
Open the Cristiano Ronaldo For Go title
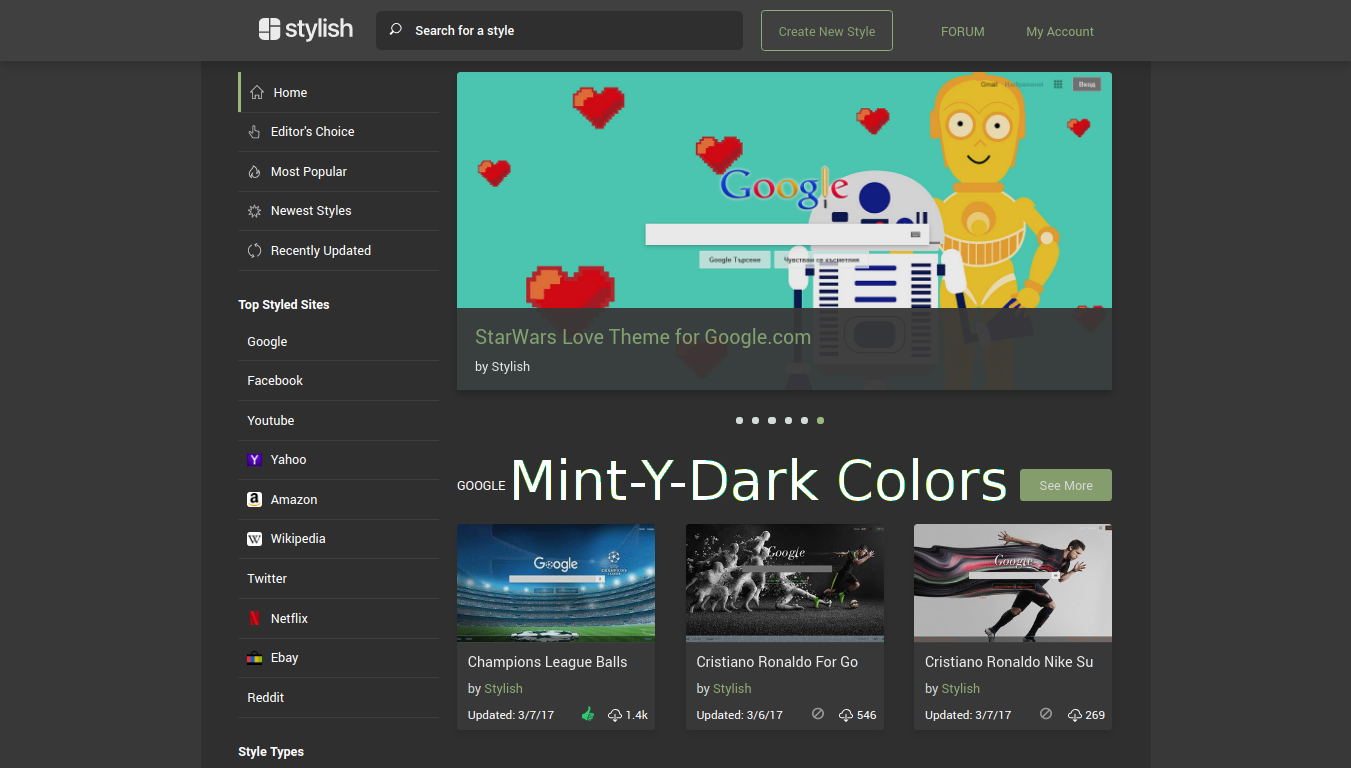[777, 662]
